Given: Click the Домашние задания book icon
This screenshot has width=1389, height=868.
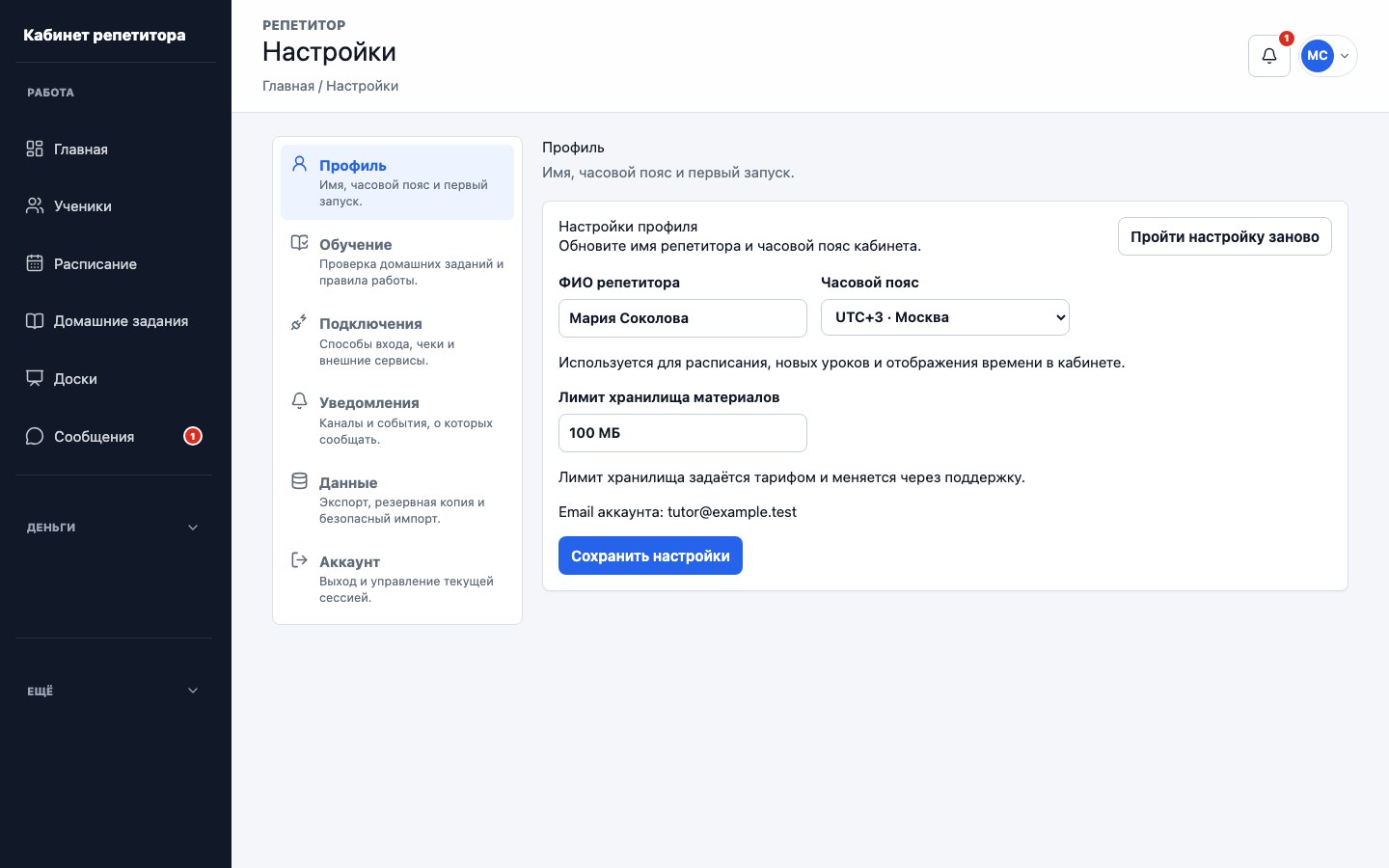Looking at the screenshot, I should [35, 321].
